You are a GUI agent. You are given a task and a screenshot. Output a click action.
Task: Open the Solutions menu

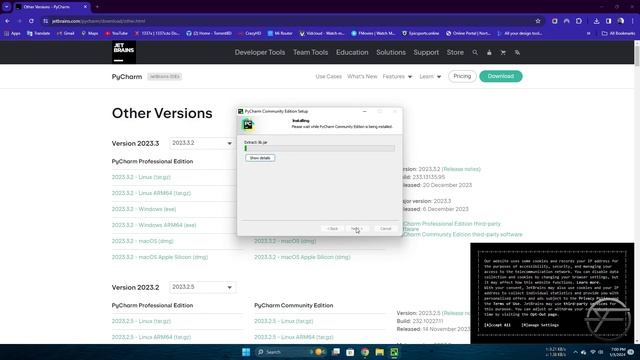pos(391,52)
